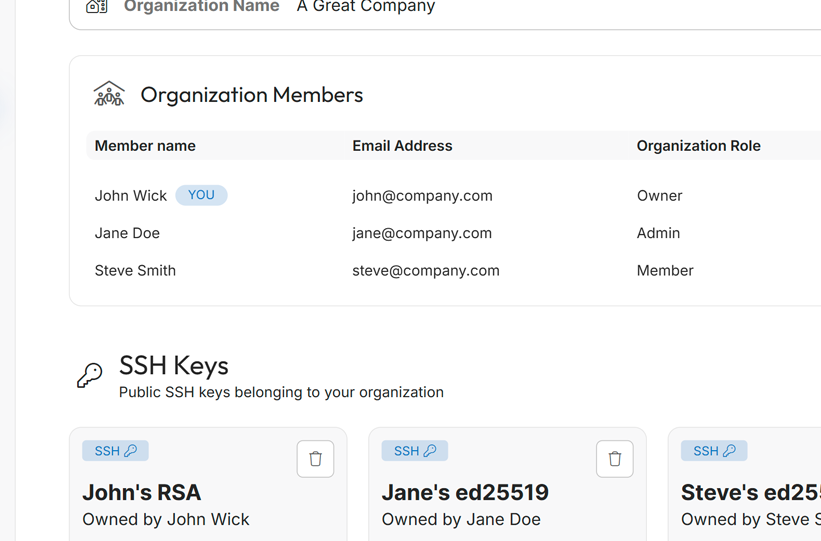The width and height of the screenshot is (821, 541).
Task: Open the John's RSA key title
Action: point(141,492)
